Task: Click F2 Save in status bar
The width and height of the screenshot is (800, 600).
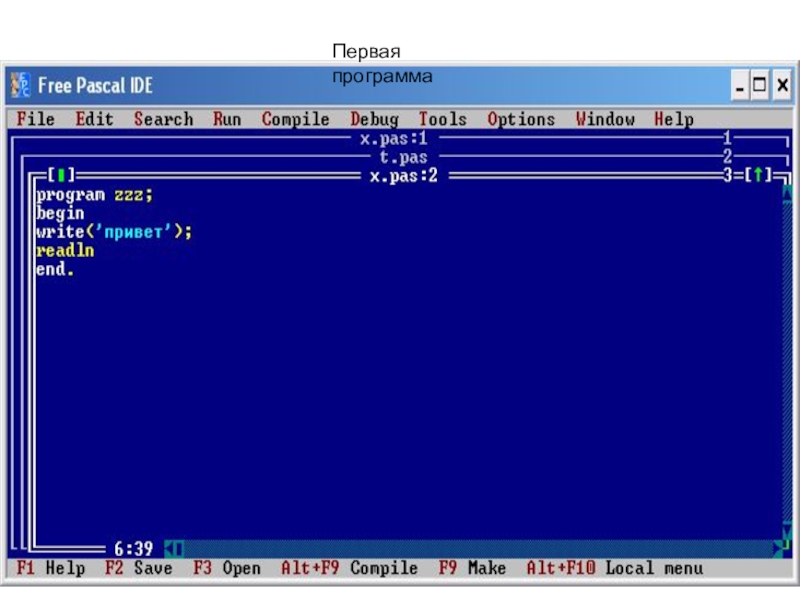Action: 139,568
